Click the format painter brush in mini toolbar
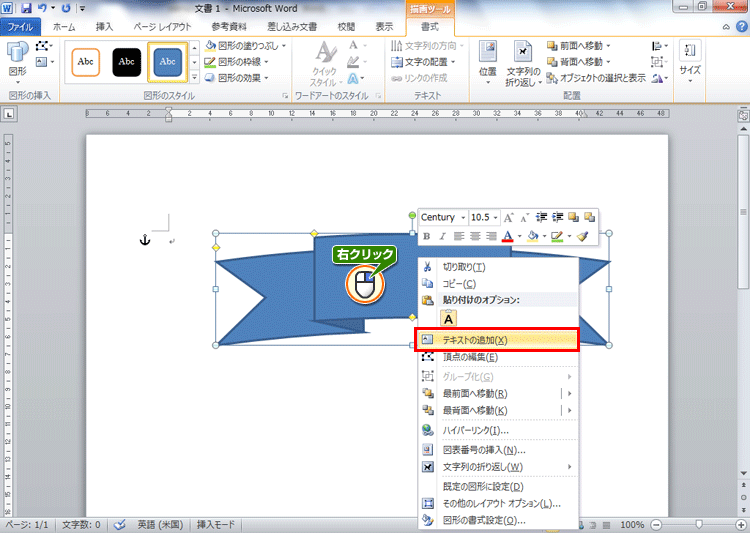 tap(582, 236)
